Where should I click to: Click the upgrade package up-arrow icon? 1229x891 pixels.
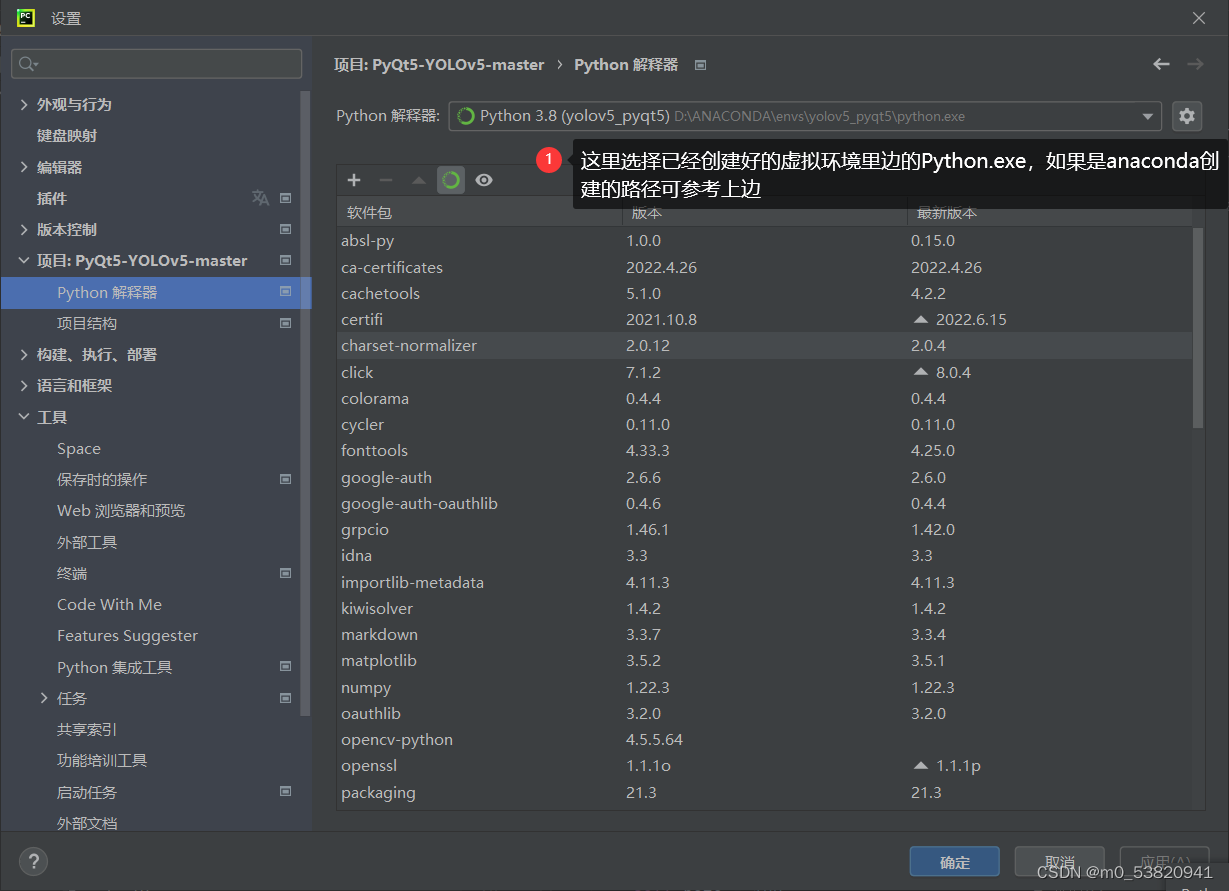click(419, 180)
